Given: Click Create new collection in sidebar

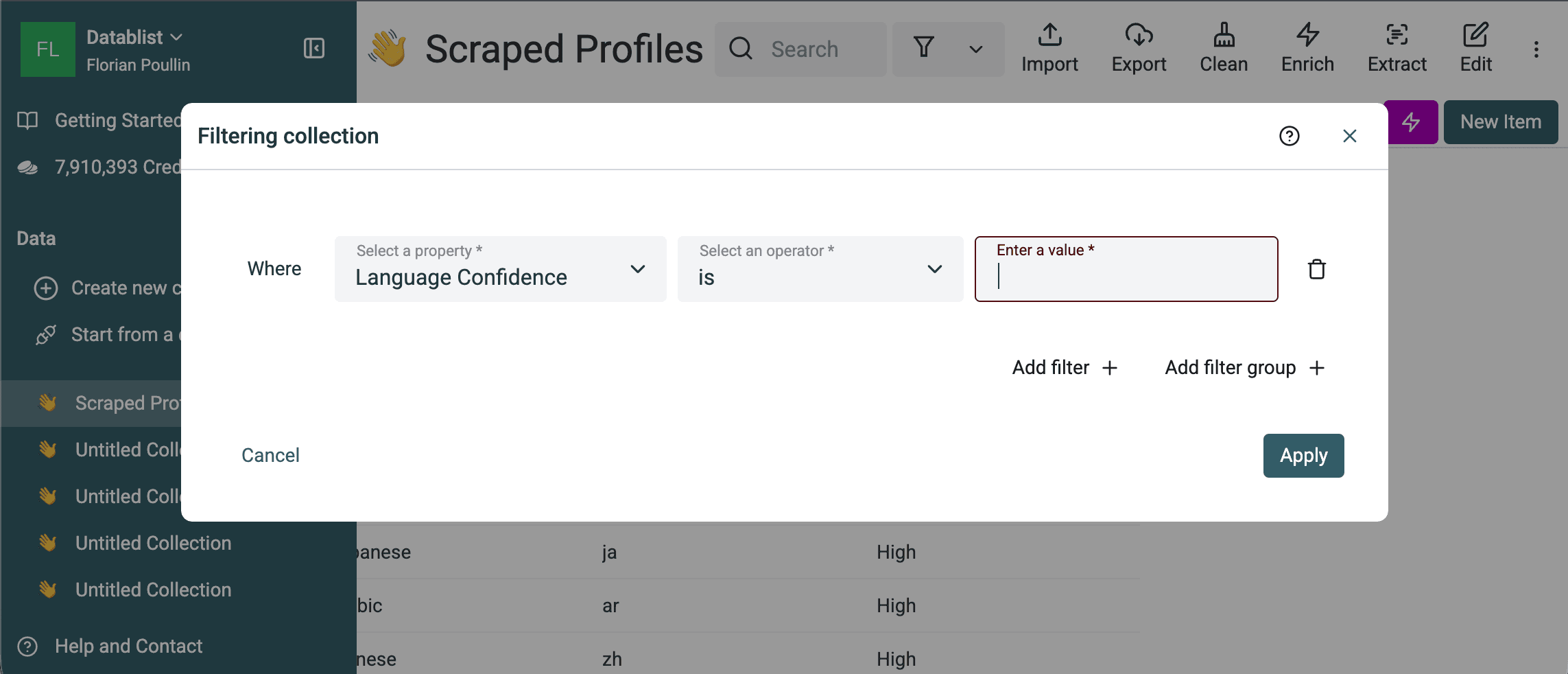Looking at the screenshot, I should (107, 288).
